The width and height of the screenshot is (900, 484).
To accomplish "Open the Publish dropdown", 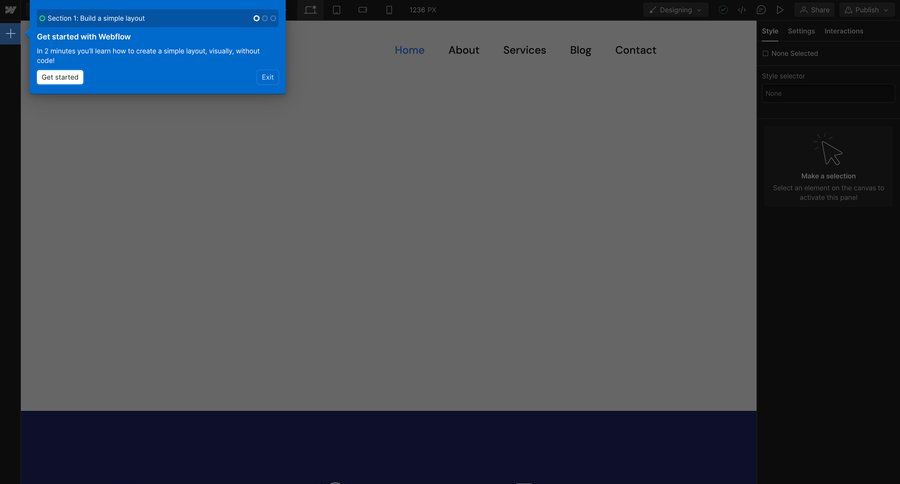I will pyautogui.click(x=867, y=10).
